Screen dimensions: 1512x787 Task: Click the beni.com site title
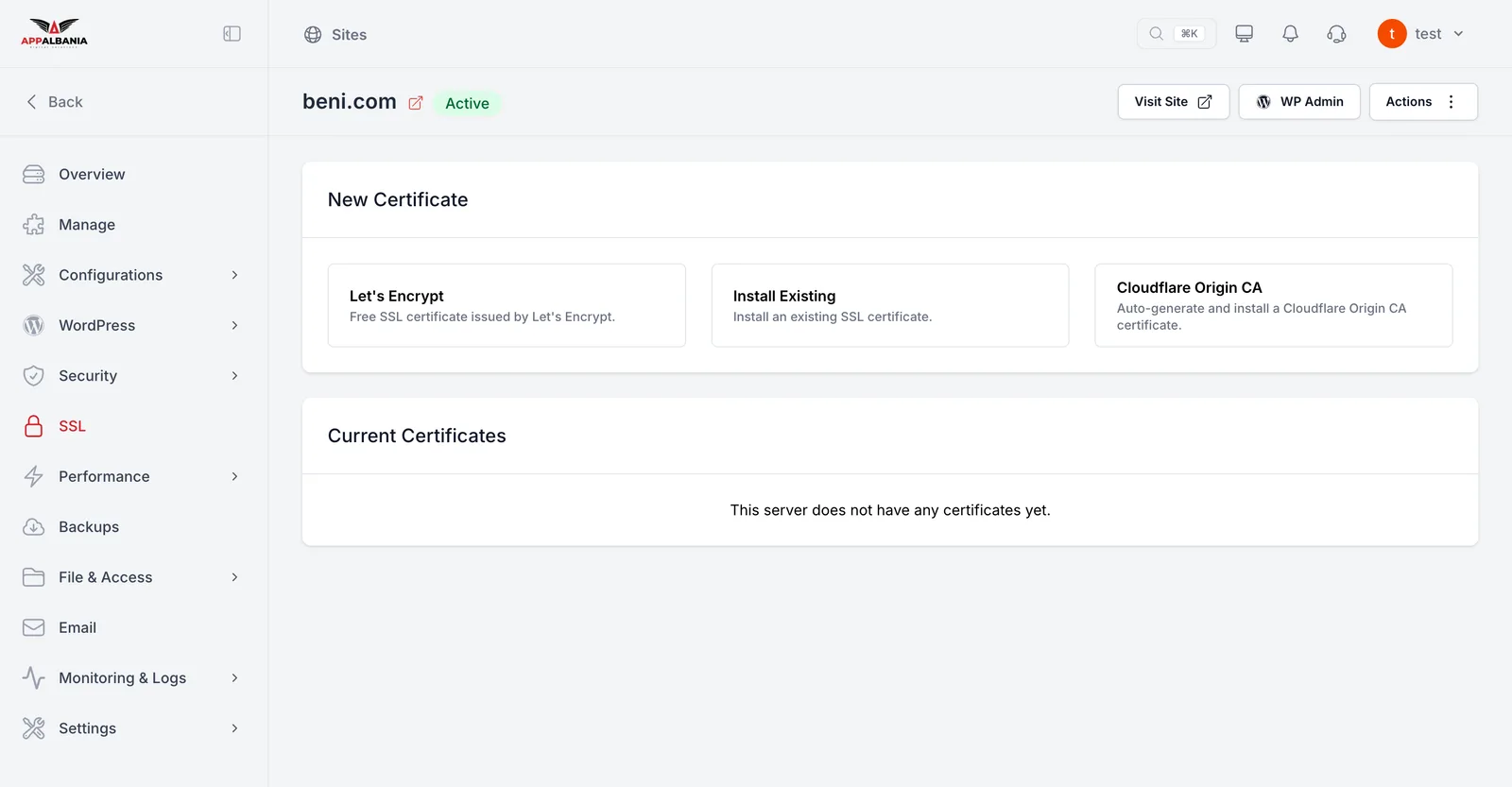pos(350,102)
